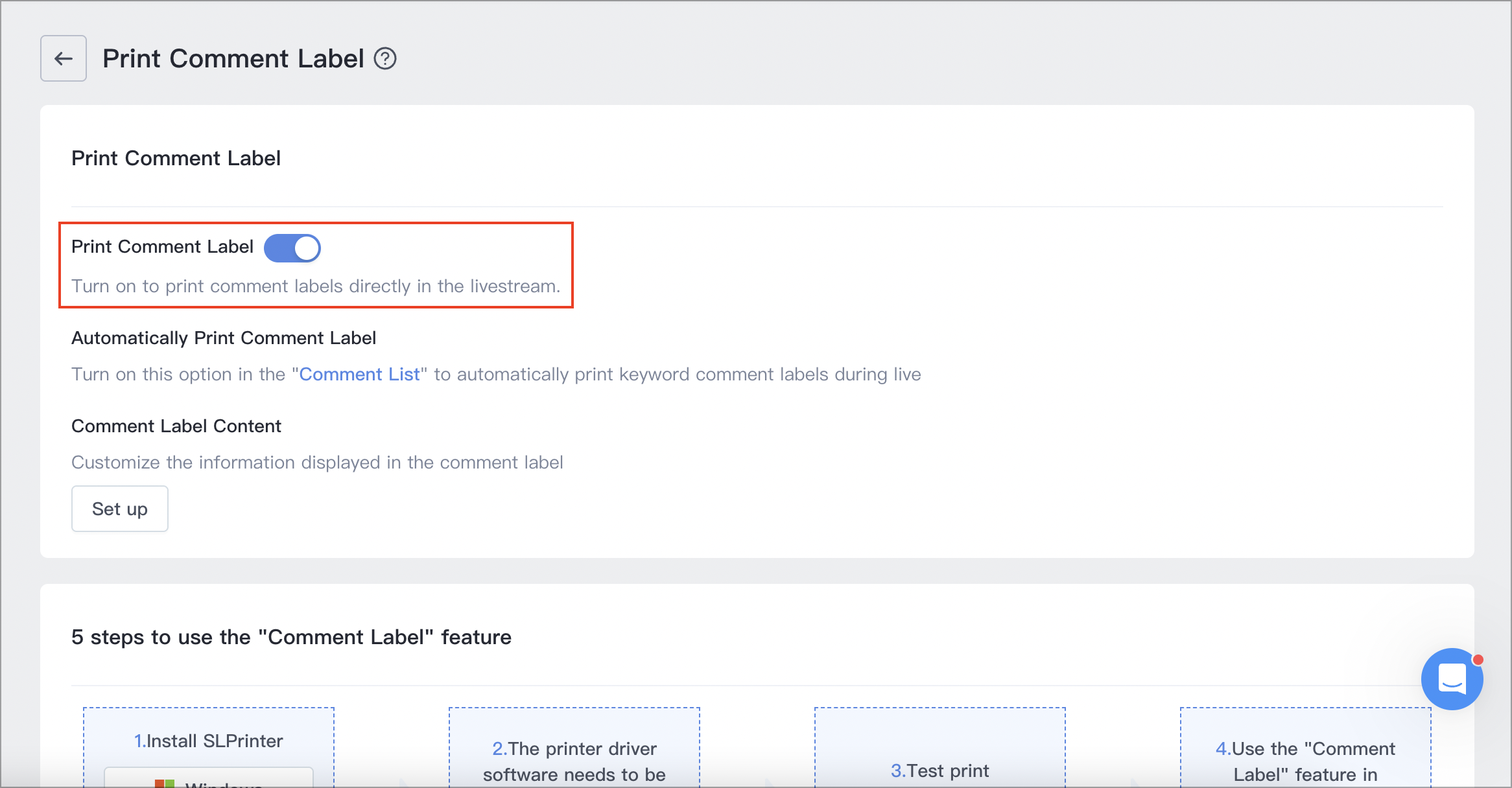Click the Comment Label Content heading
This screenshot has height=788, width=1512.
tap(176, 426)
